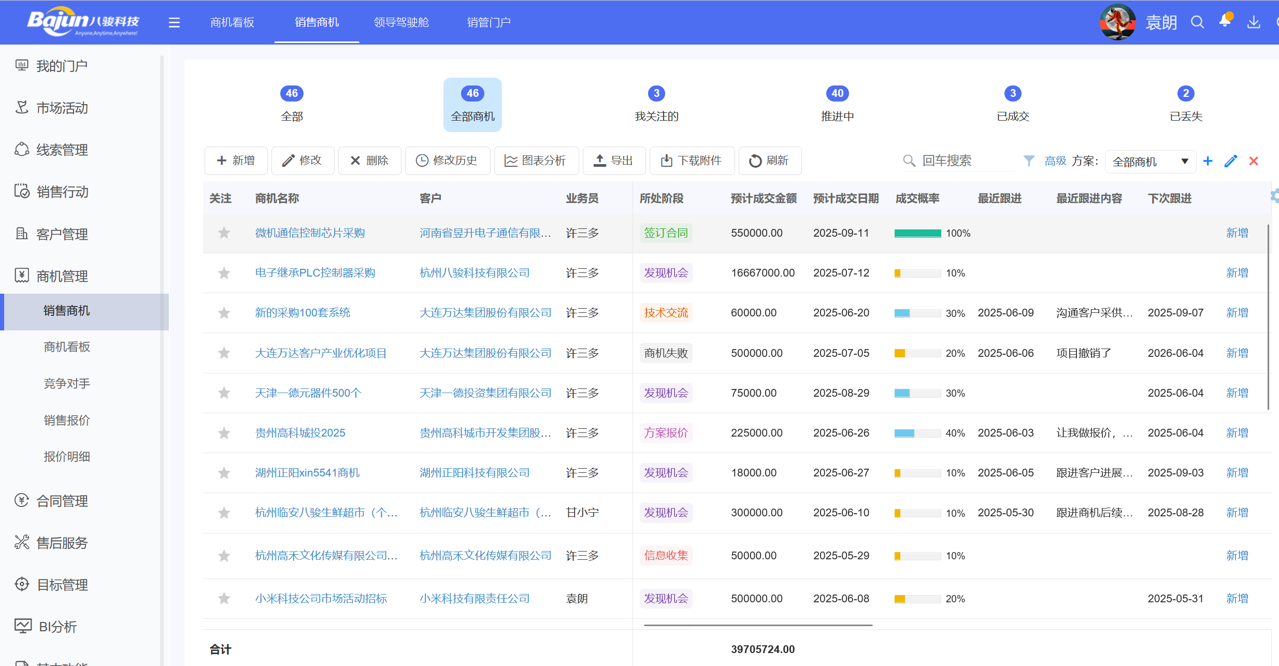Star the 微机通信控制芯片采购 opportunity

coord(224,233)
